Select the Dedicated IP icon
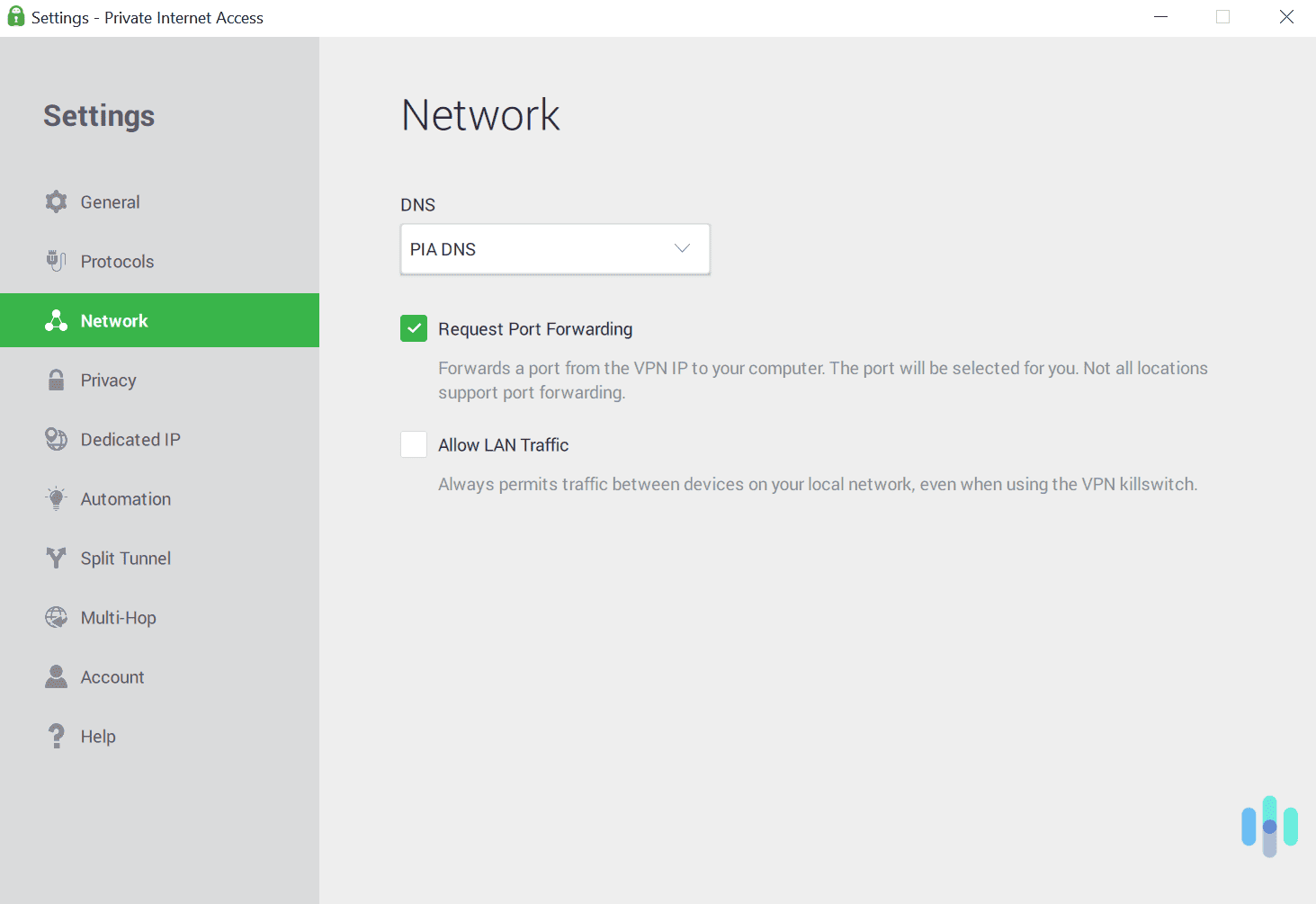 click(x=56, y=439)
